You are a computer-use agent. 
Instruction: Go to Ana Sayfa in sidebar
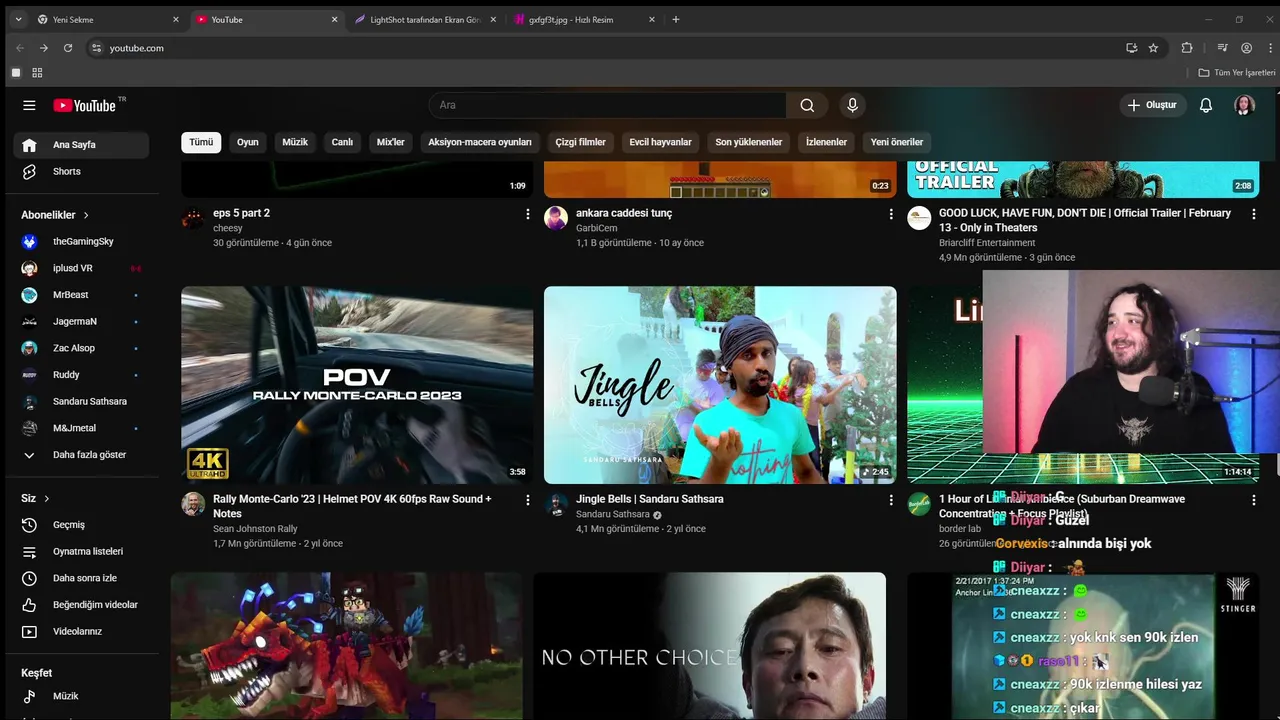coord(81,145)
